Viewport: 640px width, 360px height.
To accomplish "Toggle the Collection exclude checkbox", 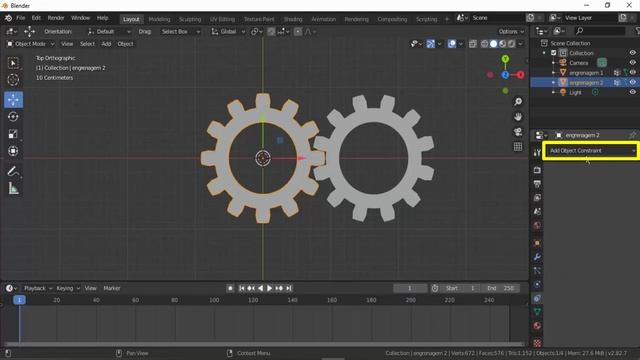I will 554,53.
